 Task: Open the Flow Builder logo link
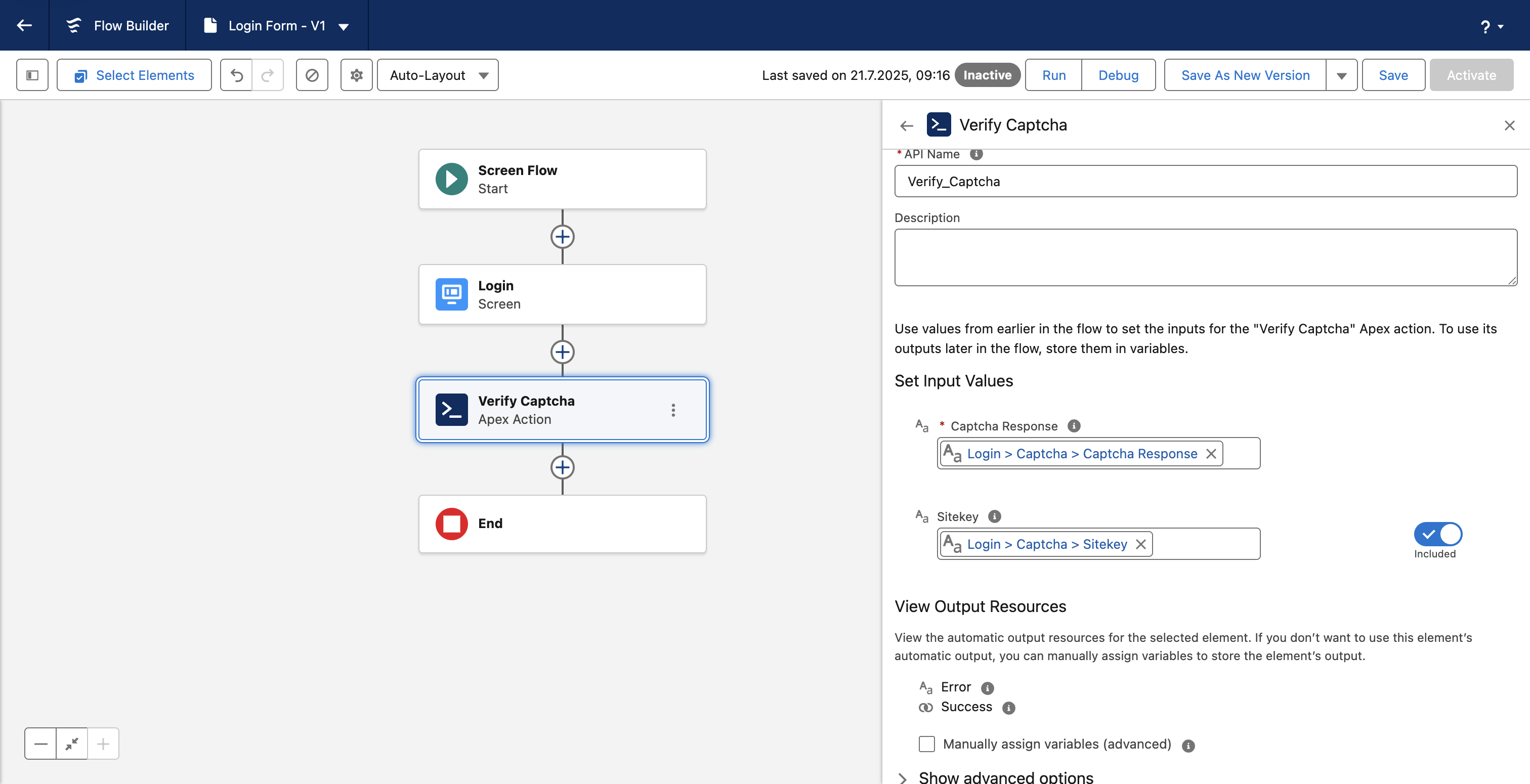[117, 25]
